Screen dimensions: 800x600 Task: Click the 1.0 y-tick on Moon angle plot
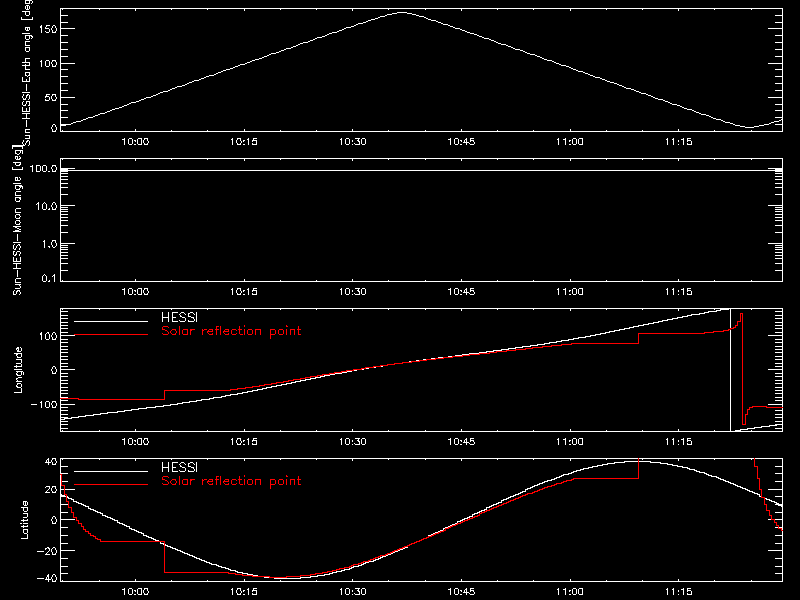49,244
